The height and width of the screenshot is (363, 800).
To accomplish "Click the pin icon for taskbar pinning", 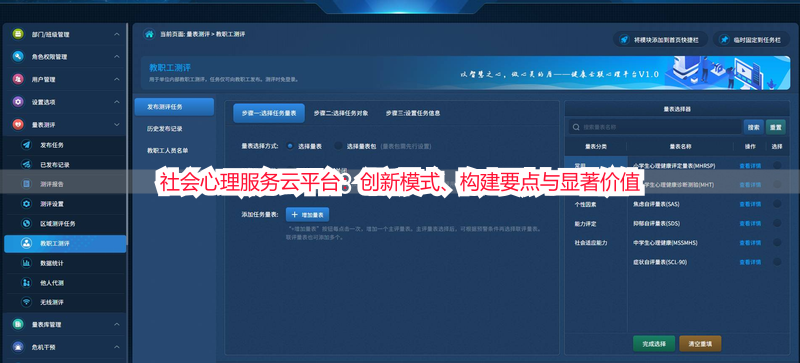I will click(x=724, y=39).
